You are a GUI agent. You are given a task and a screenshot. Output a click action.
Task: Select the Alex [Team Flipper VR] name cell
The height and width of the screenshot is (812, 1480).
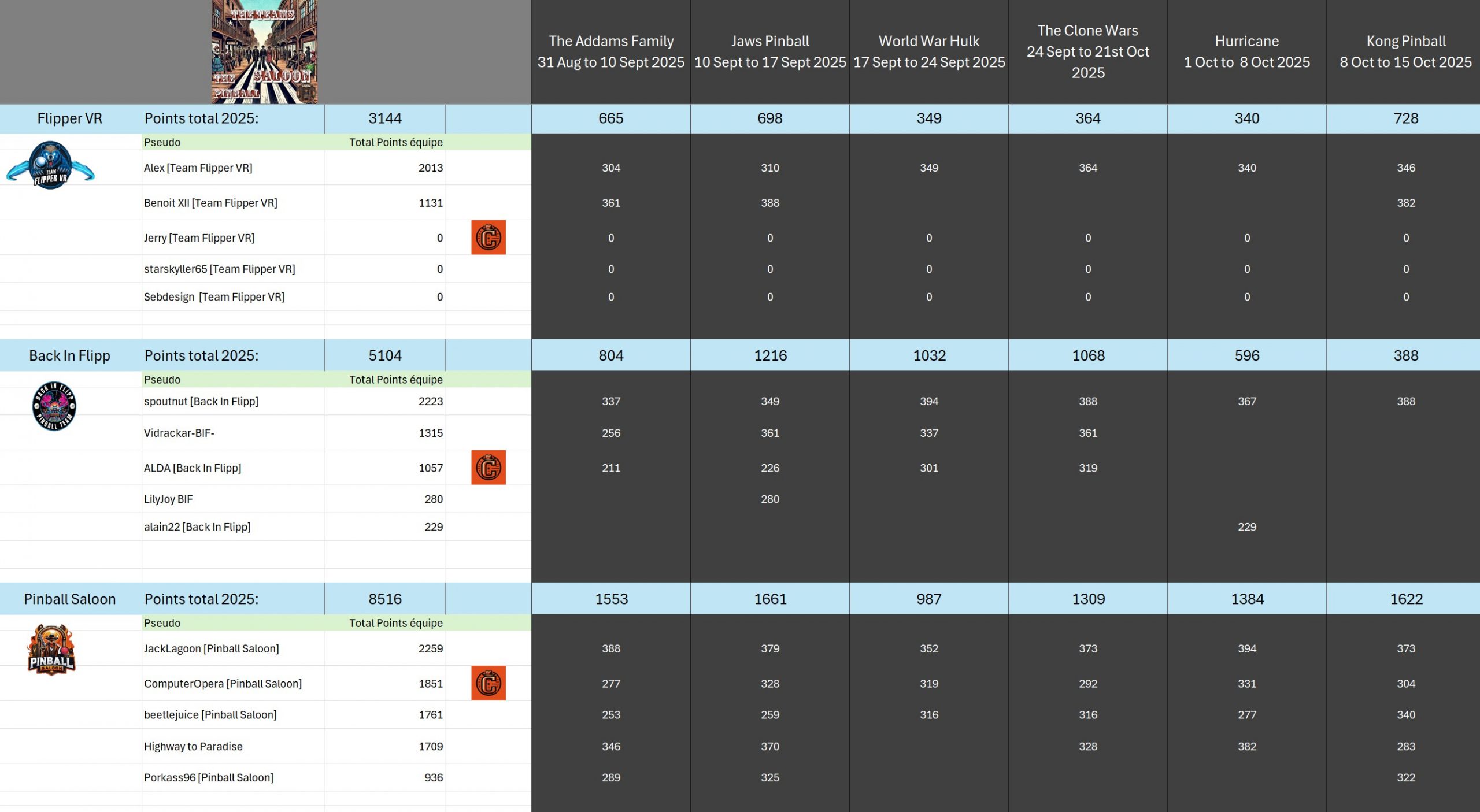198,168
